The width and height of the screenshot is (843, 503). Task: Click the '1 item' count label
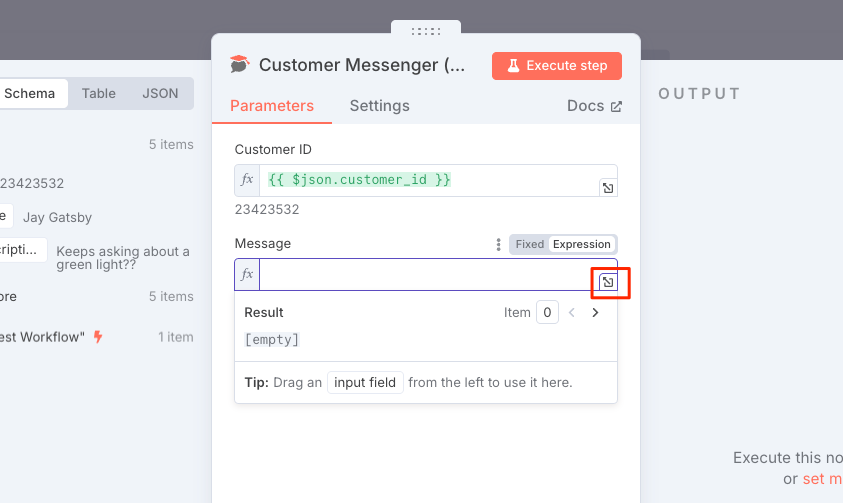[x=176, y=337]
